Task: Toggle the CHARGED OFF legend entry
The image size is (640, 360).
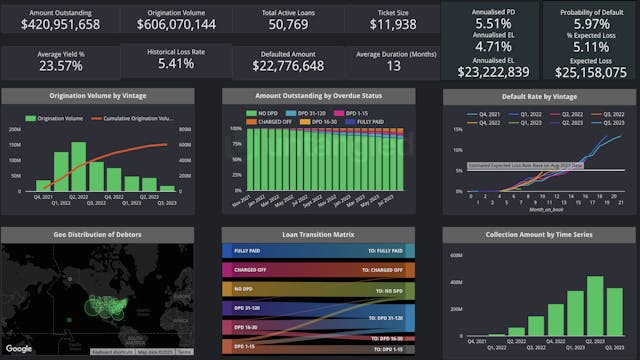Action: pos(269,122)
